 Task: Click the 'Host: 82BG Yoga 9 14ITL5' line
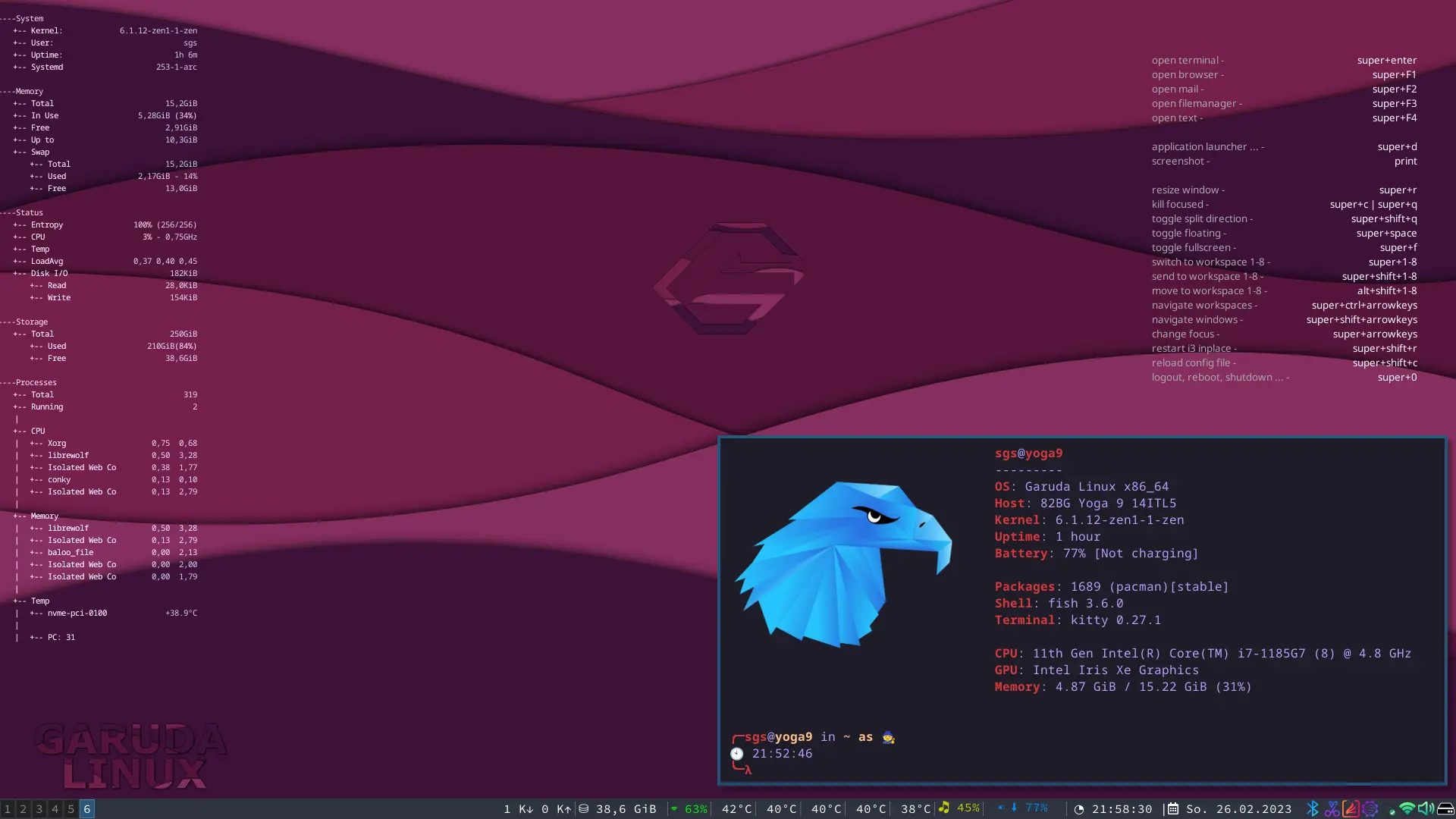click(1085, 504)
